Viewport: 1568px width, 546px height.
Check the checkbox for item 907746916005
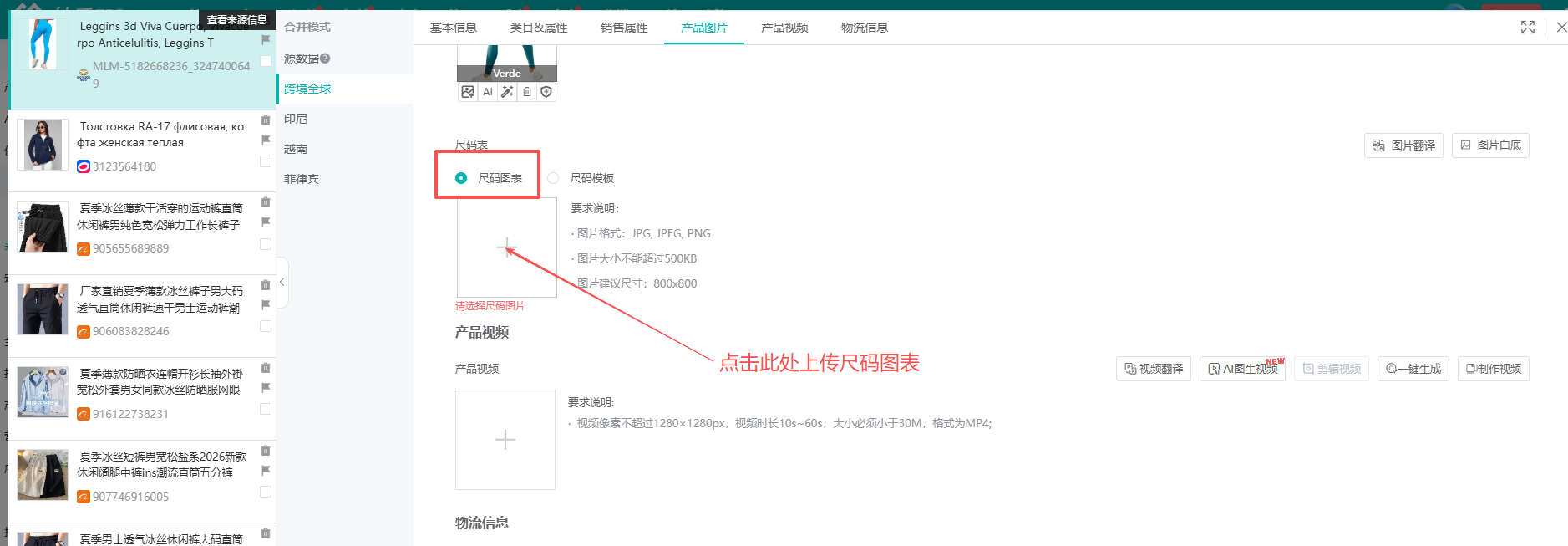[266, 492]
